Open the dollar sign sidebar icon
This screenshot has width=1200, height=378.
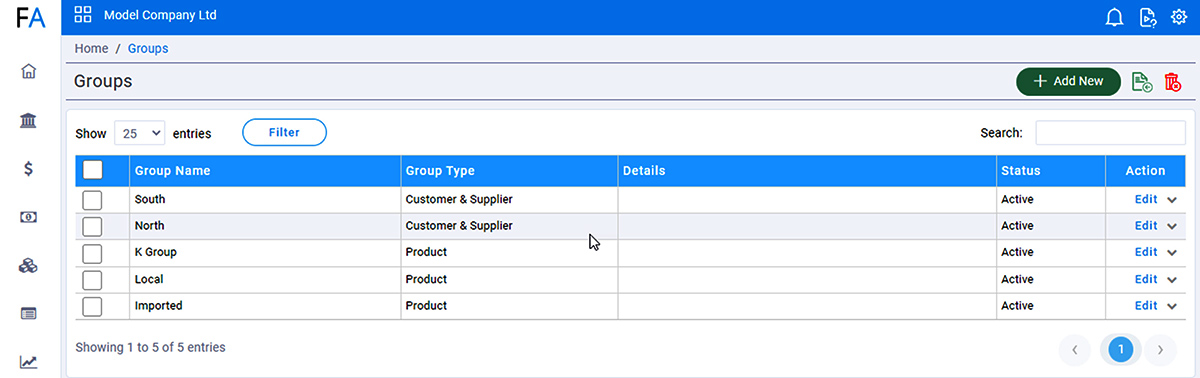[29, 168]
